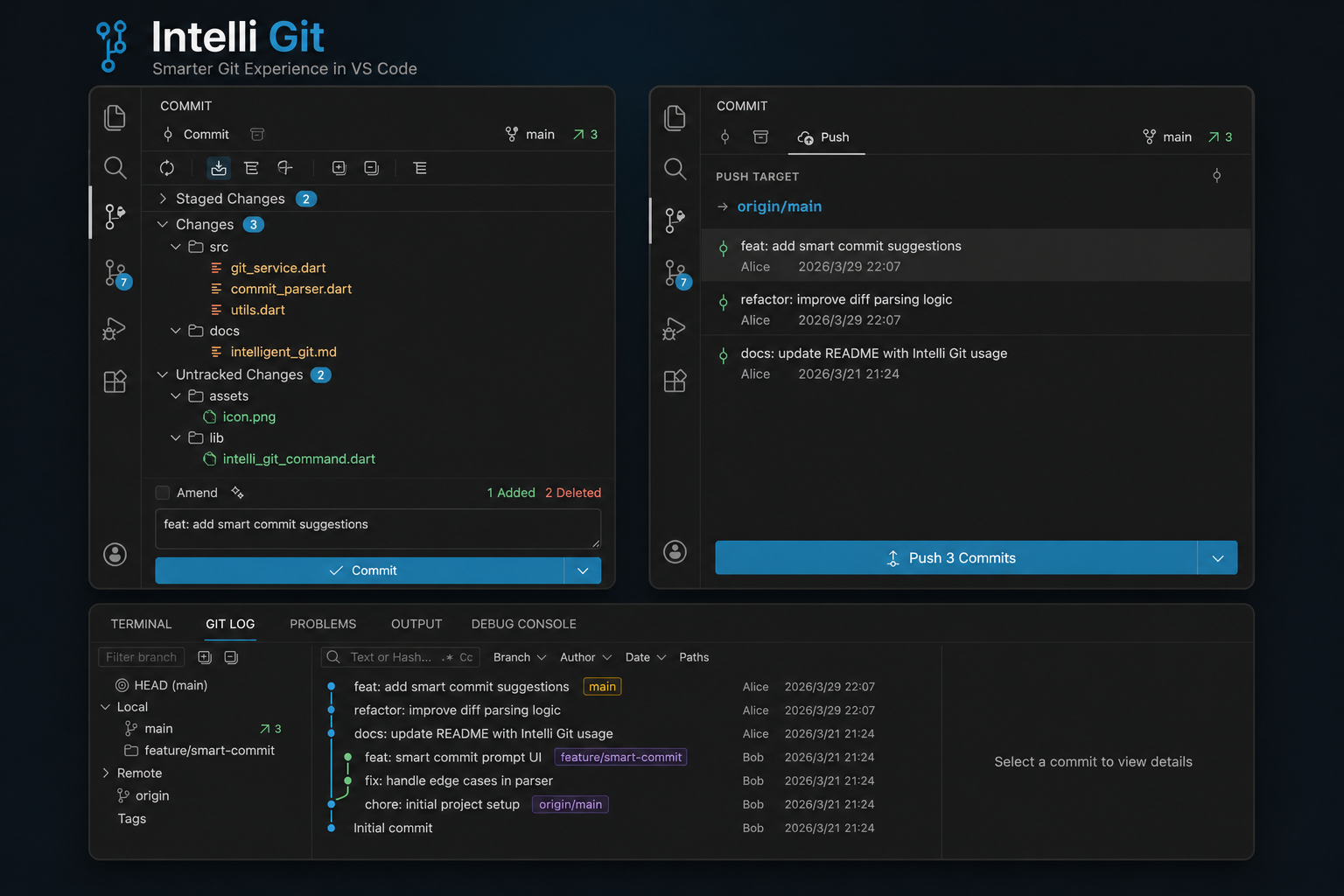Switch to the PROBLEMS tab
Viewport: 1344px width, 896px height.
[x=323, y=624]
